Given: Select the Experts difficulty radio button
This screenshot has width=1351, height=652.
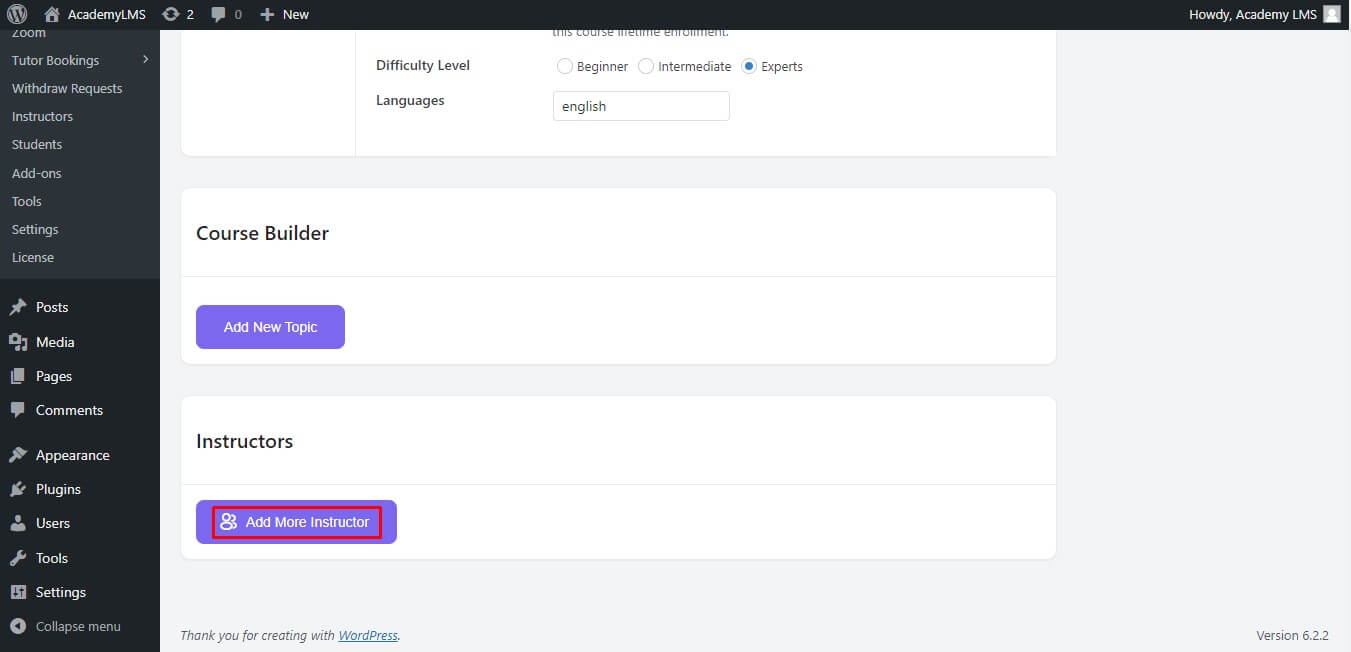Looking at the screenshot, I should [749, 66].
